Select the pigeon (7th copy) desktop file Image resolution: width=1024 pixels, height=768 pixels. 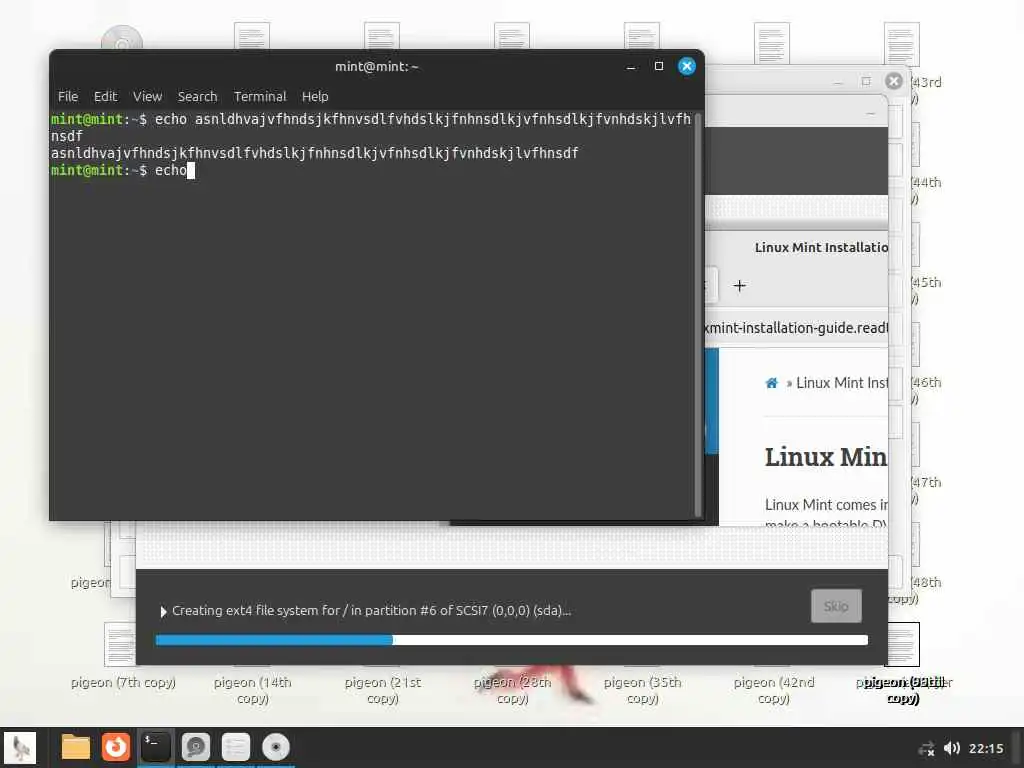(123, 683)
